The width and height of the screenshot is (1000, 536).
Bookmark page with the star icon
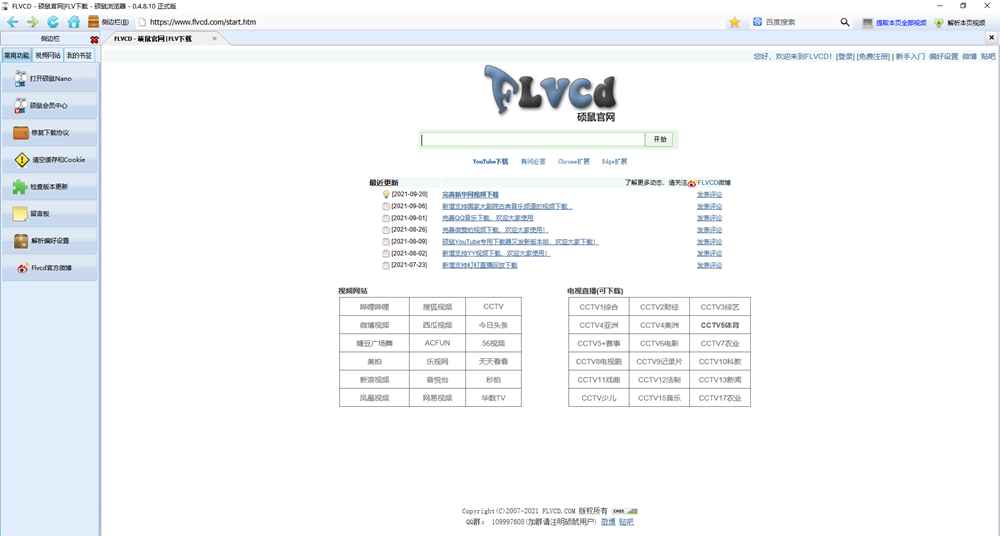(x=735, y=22)
